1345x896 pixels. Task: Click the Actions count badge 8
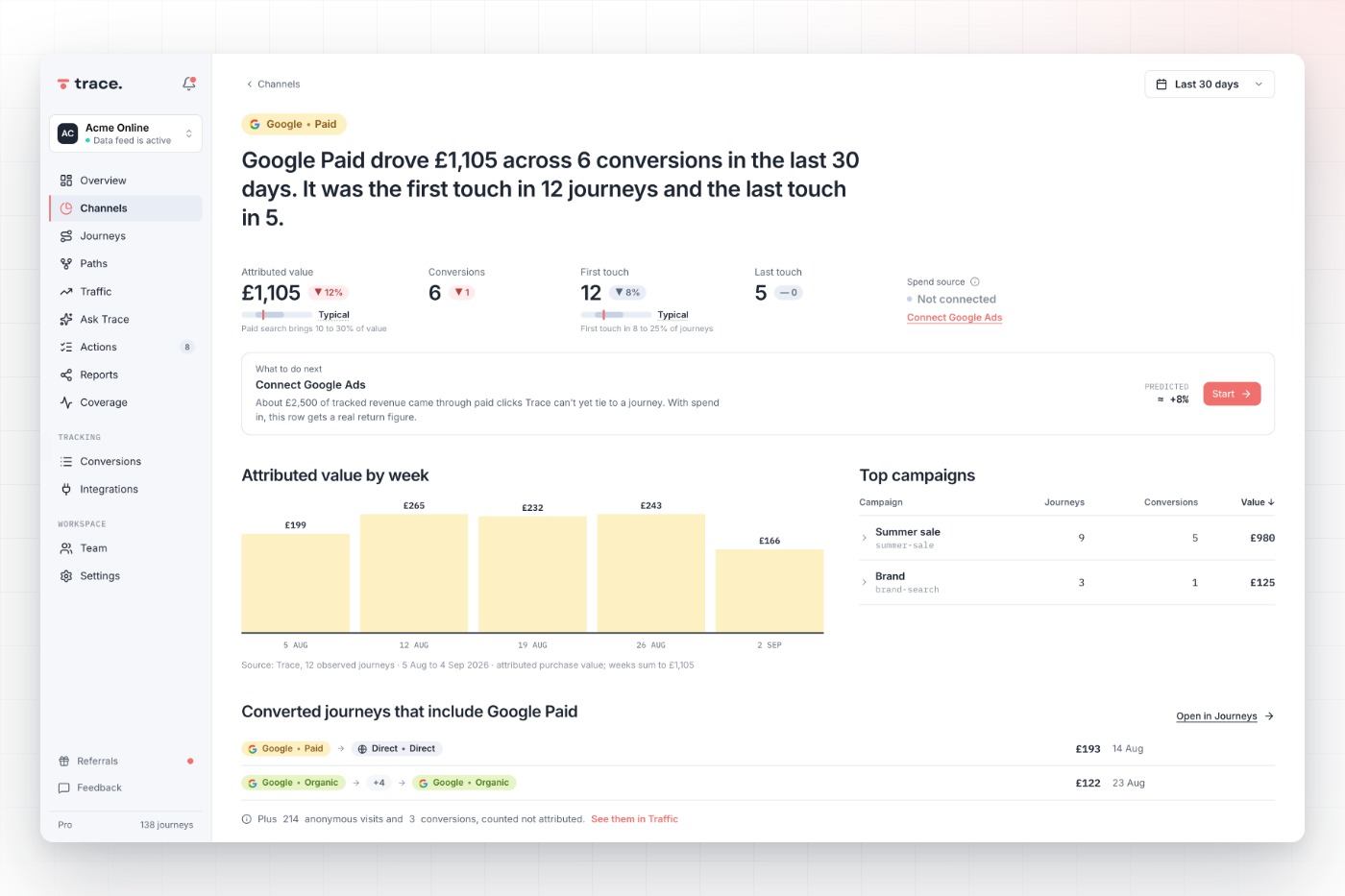(x=187, y=348)
